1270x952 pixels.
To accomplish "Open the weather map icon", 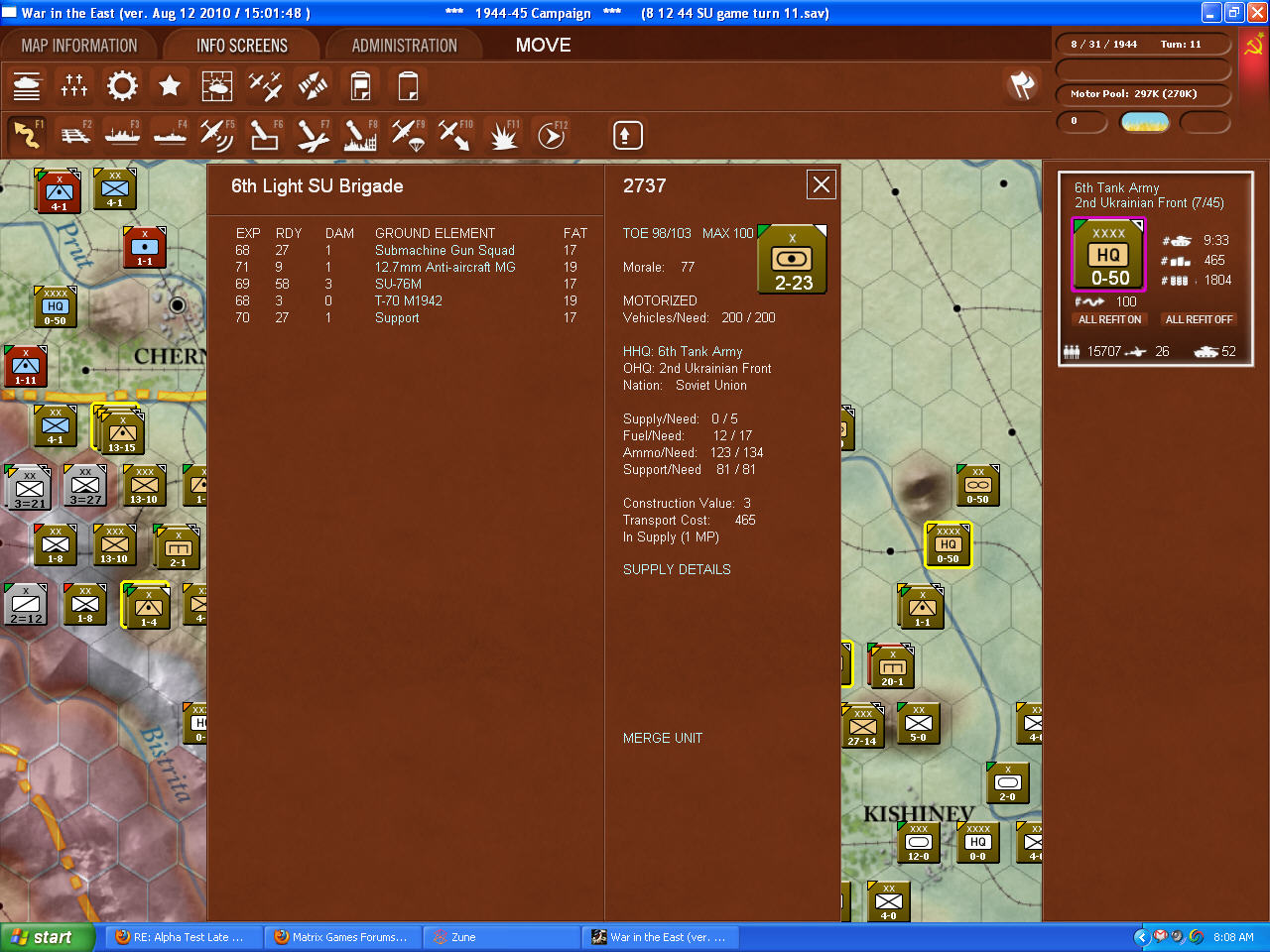I will tap(217, 86).
